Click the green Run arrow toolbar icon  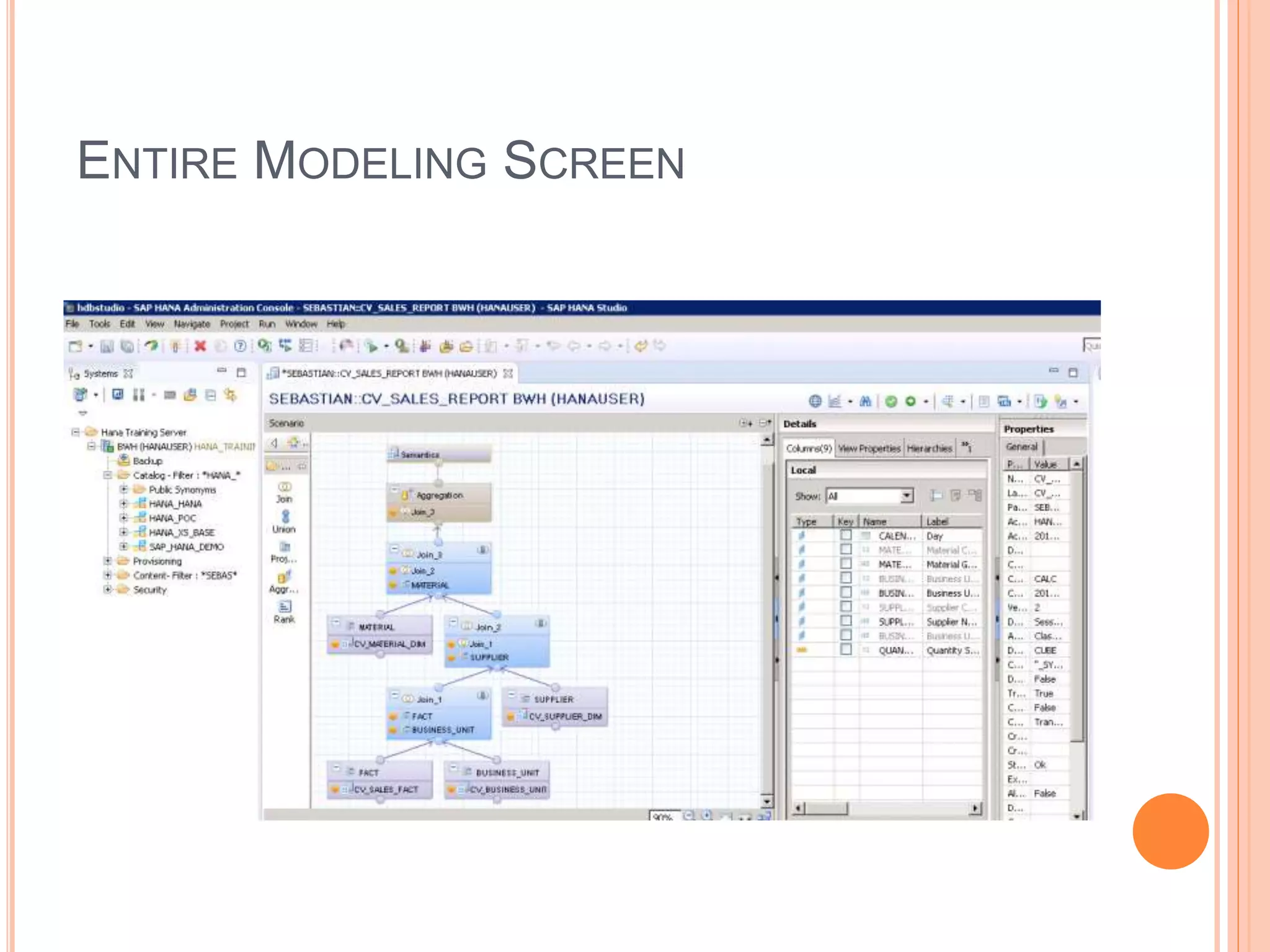(371, 346)
